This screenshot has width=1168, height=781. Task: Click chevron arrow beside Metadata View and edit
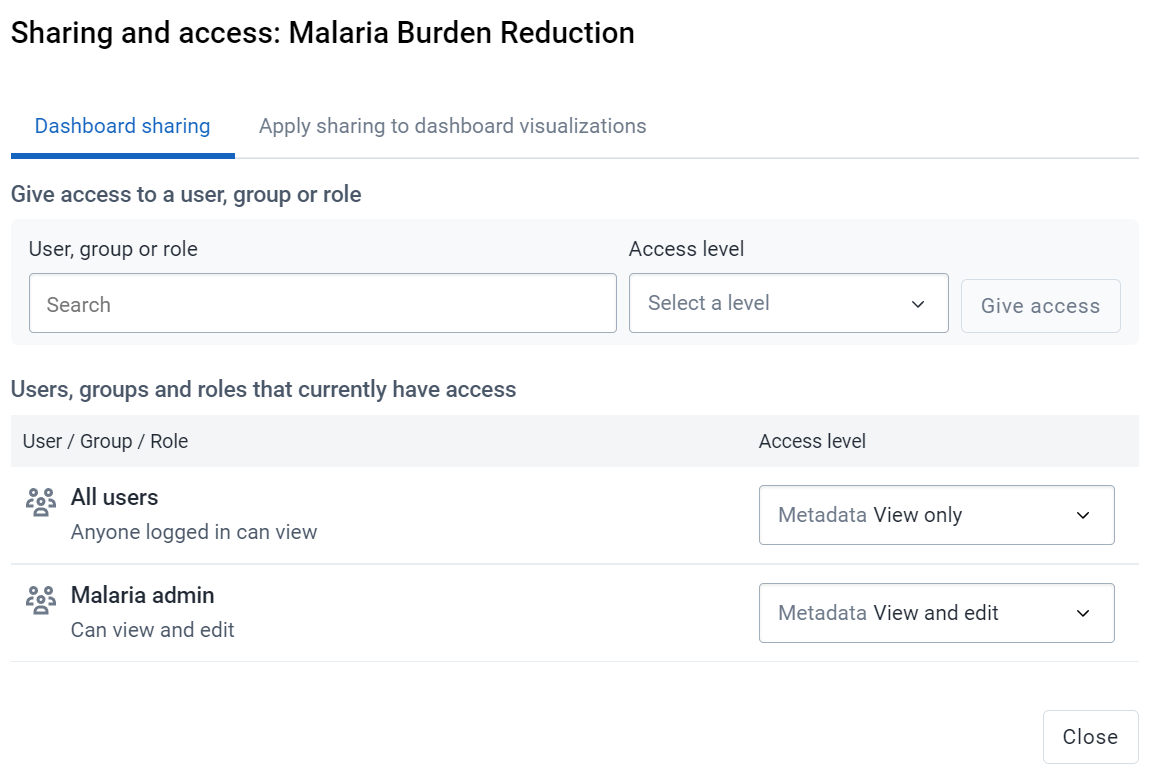pyautogui.click(x=1083, y=613)
